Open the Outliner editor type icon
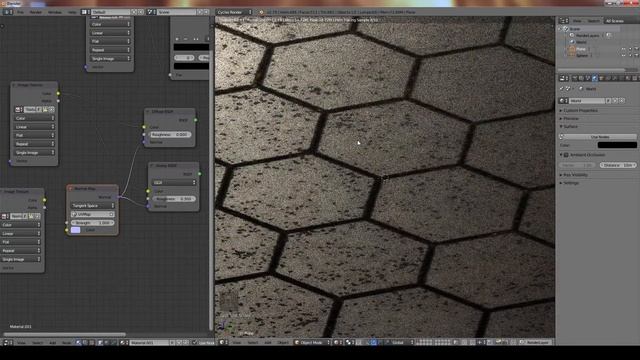Viewport: 640px width, 360px height. click(564, 20)
